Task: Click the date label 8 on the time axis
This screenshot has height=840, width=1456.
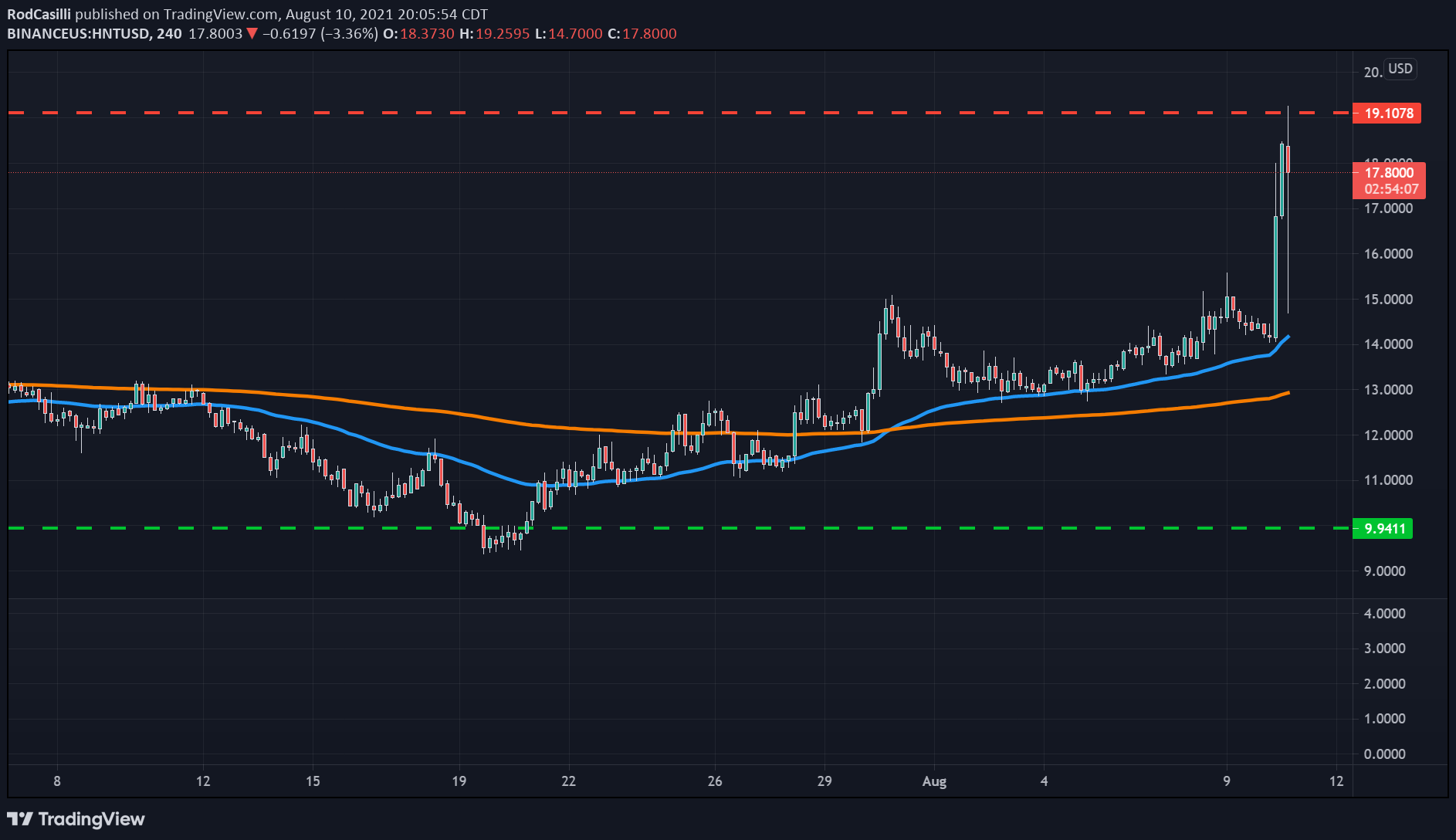Action: (57, 781)
